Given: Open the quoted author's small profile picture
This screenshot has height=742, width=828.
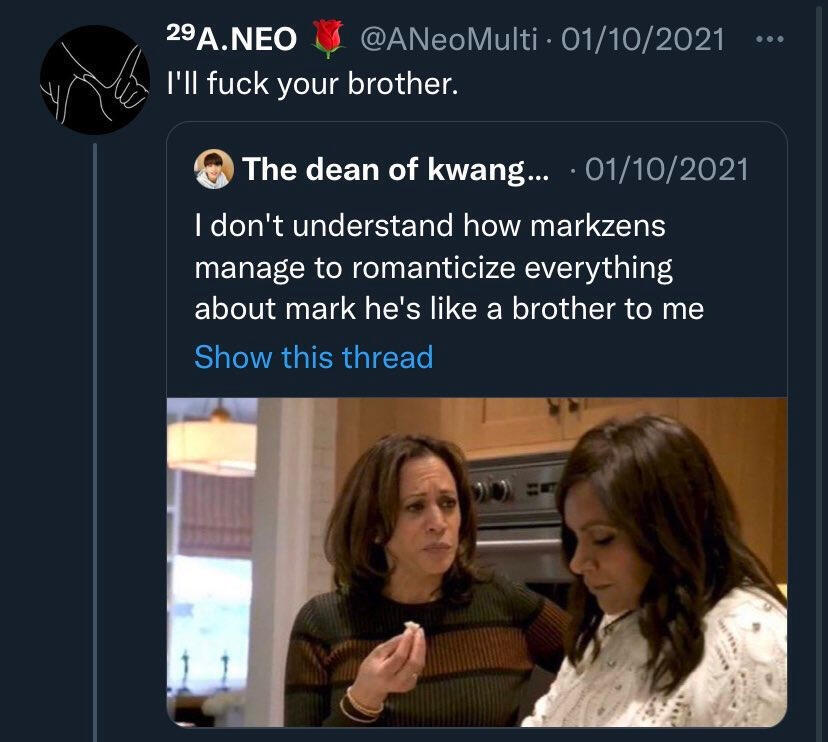Looking at the screenshot, I should (x=213, y=169).
